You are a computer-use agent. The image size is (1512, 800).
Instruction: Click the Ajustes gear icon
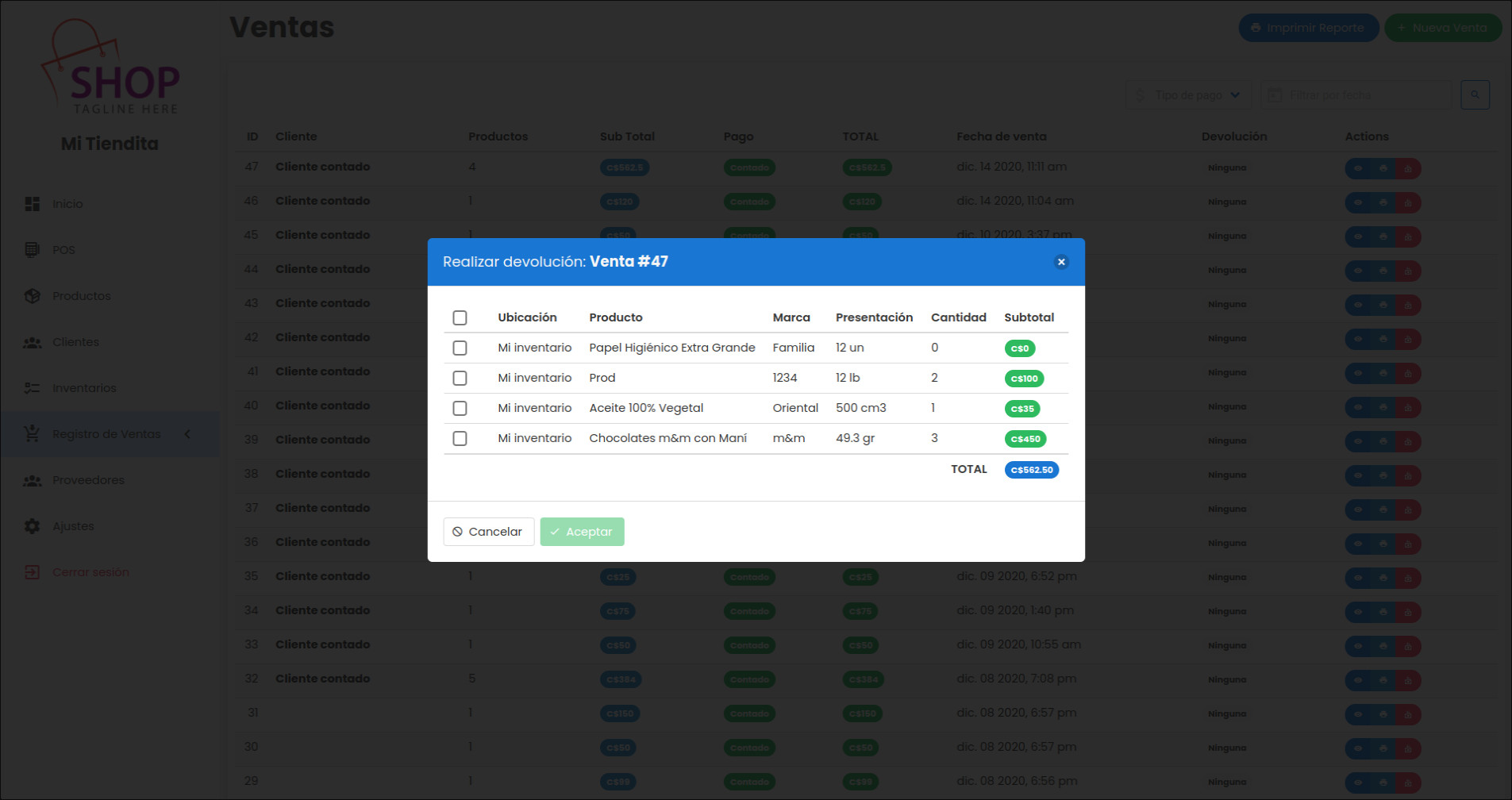coord(32,526)
